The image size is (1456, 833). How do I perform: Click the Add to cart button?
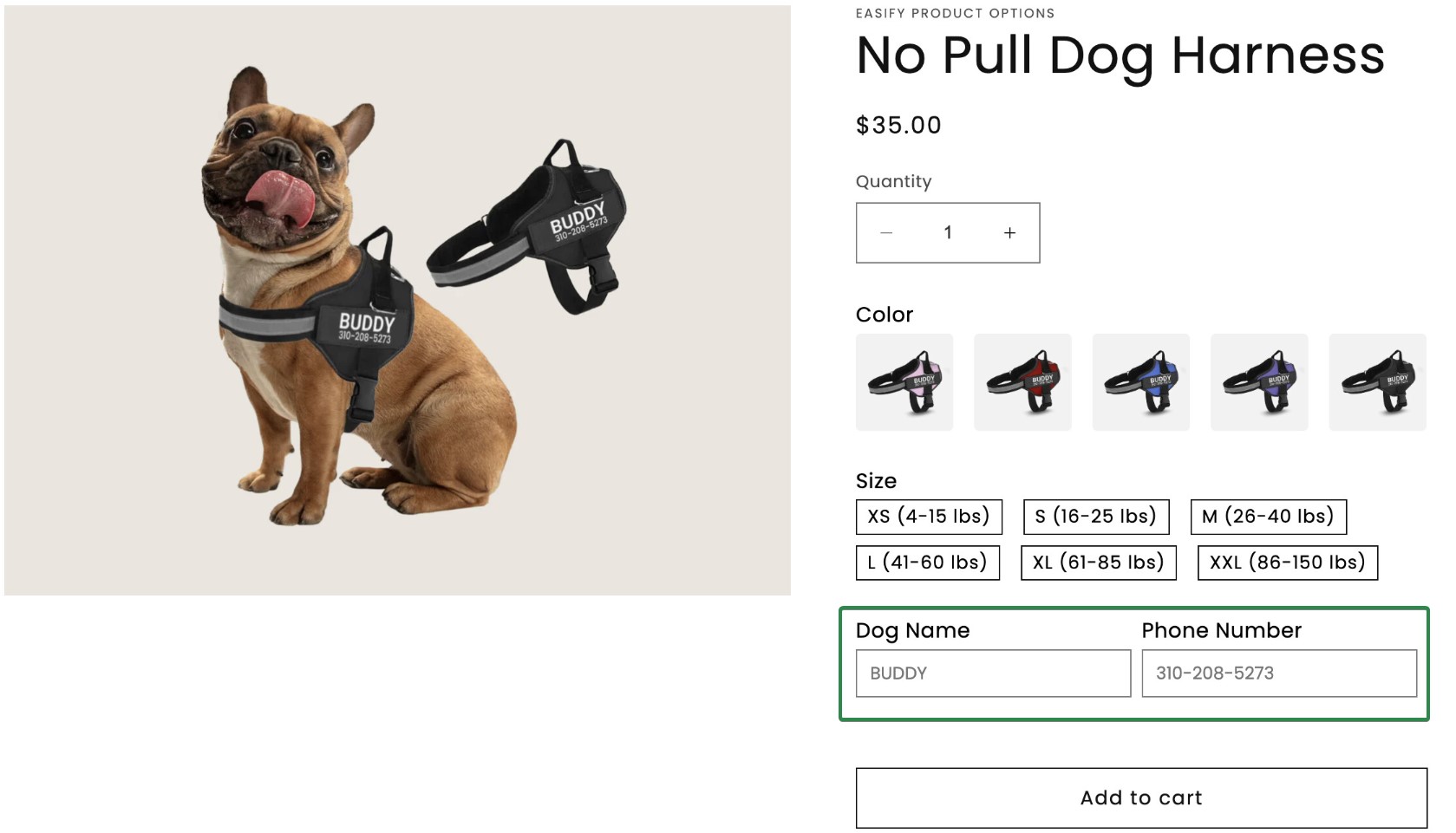[1141, 797]
